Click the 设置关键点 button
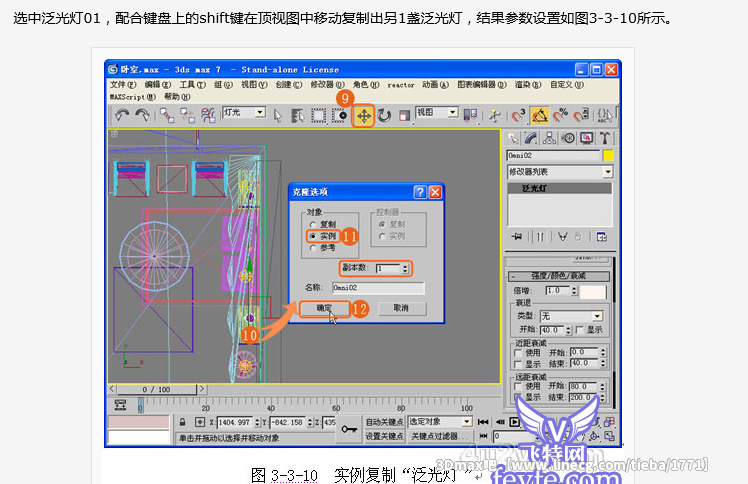The height and width of the screenshot is (484, 748). coord(384,436)
